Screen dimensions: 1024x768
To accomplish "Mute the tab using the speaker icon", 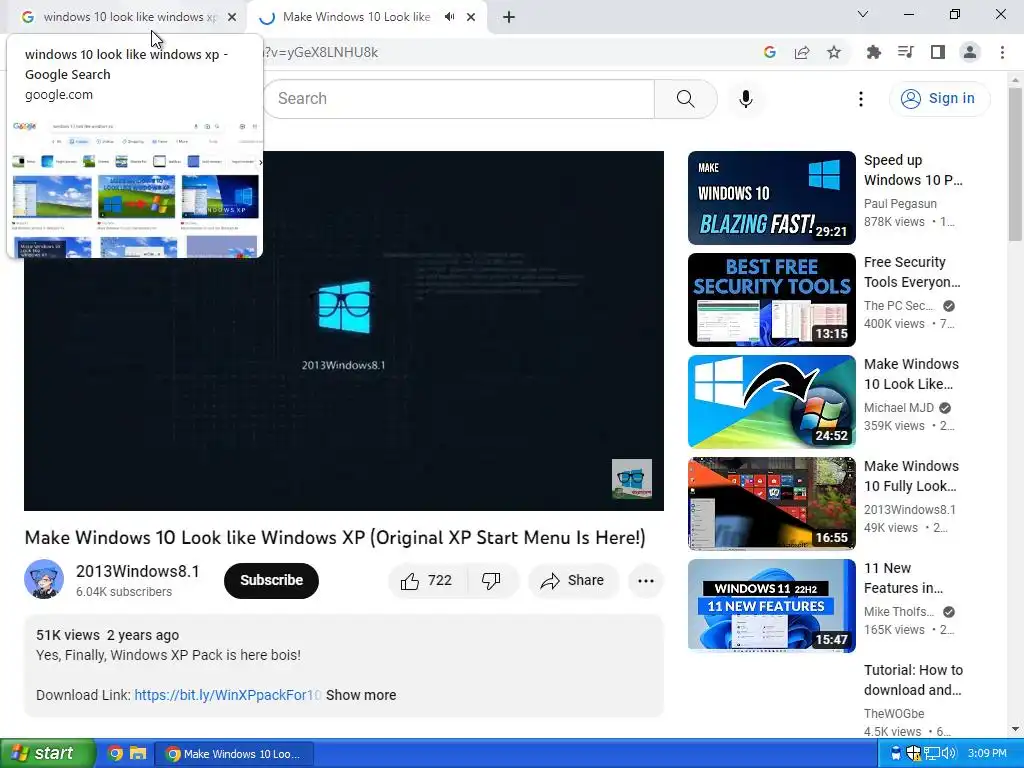I will coord(449,17).
